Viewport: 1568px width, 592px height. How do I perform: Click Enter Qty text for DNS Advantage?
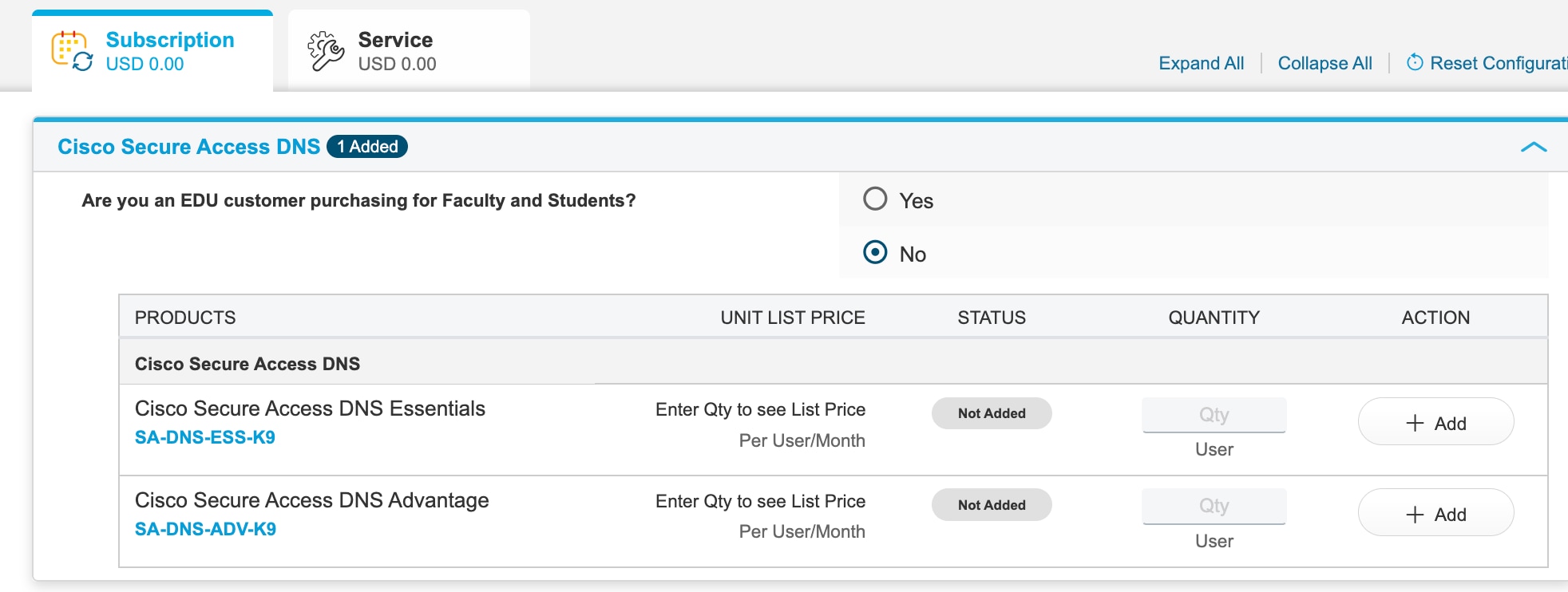point(760,501)
